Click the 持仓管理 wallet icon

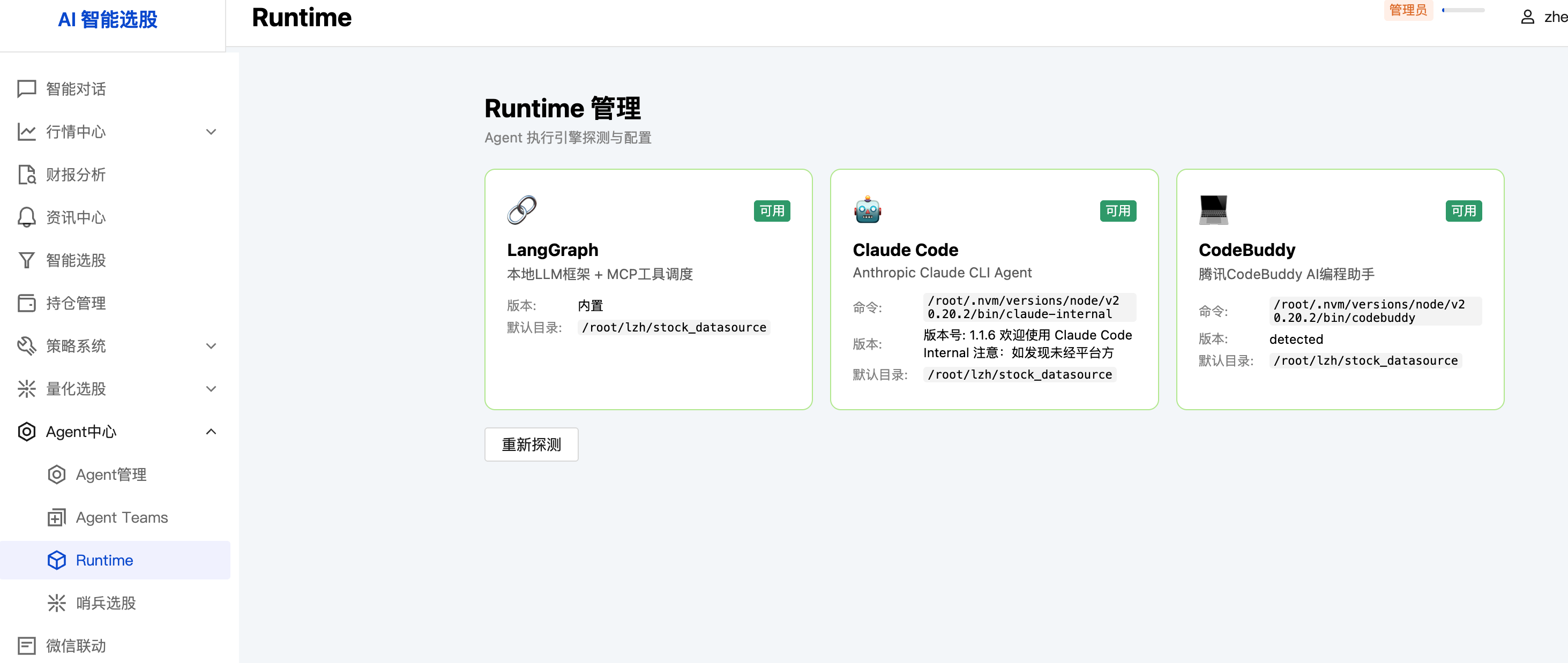27,303
